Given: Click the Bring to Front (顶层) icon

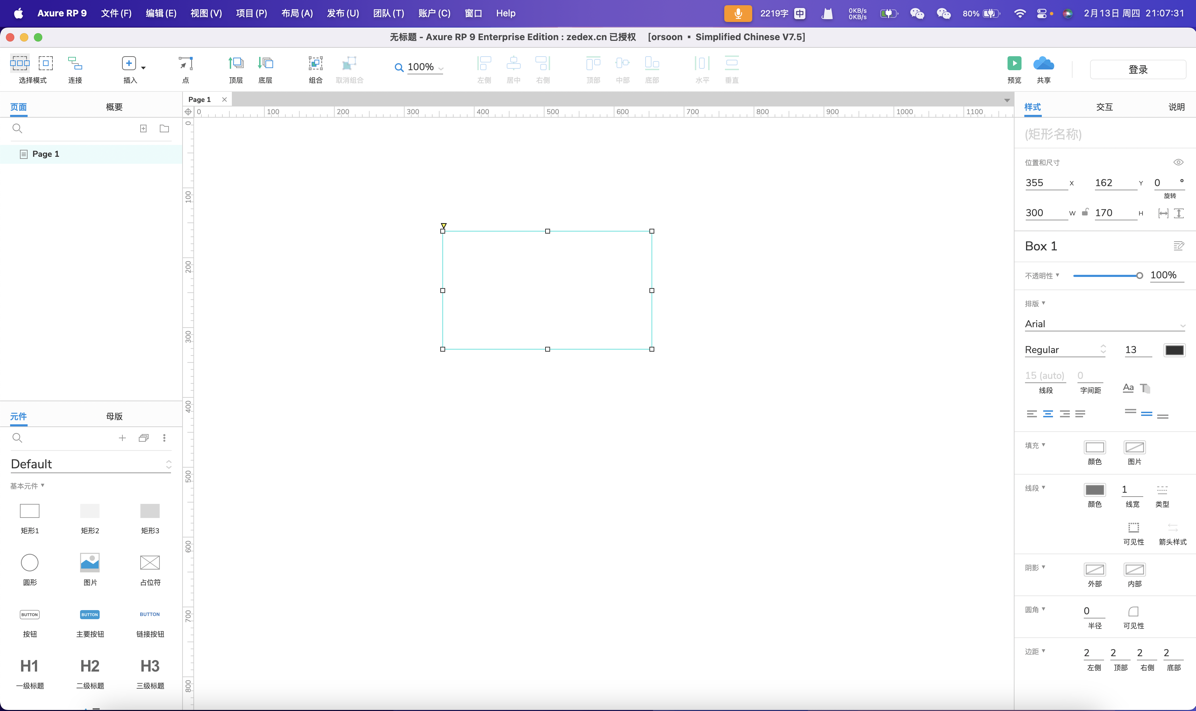Looking at the screenshot, I should click(x=236, y=64).
